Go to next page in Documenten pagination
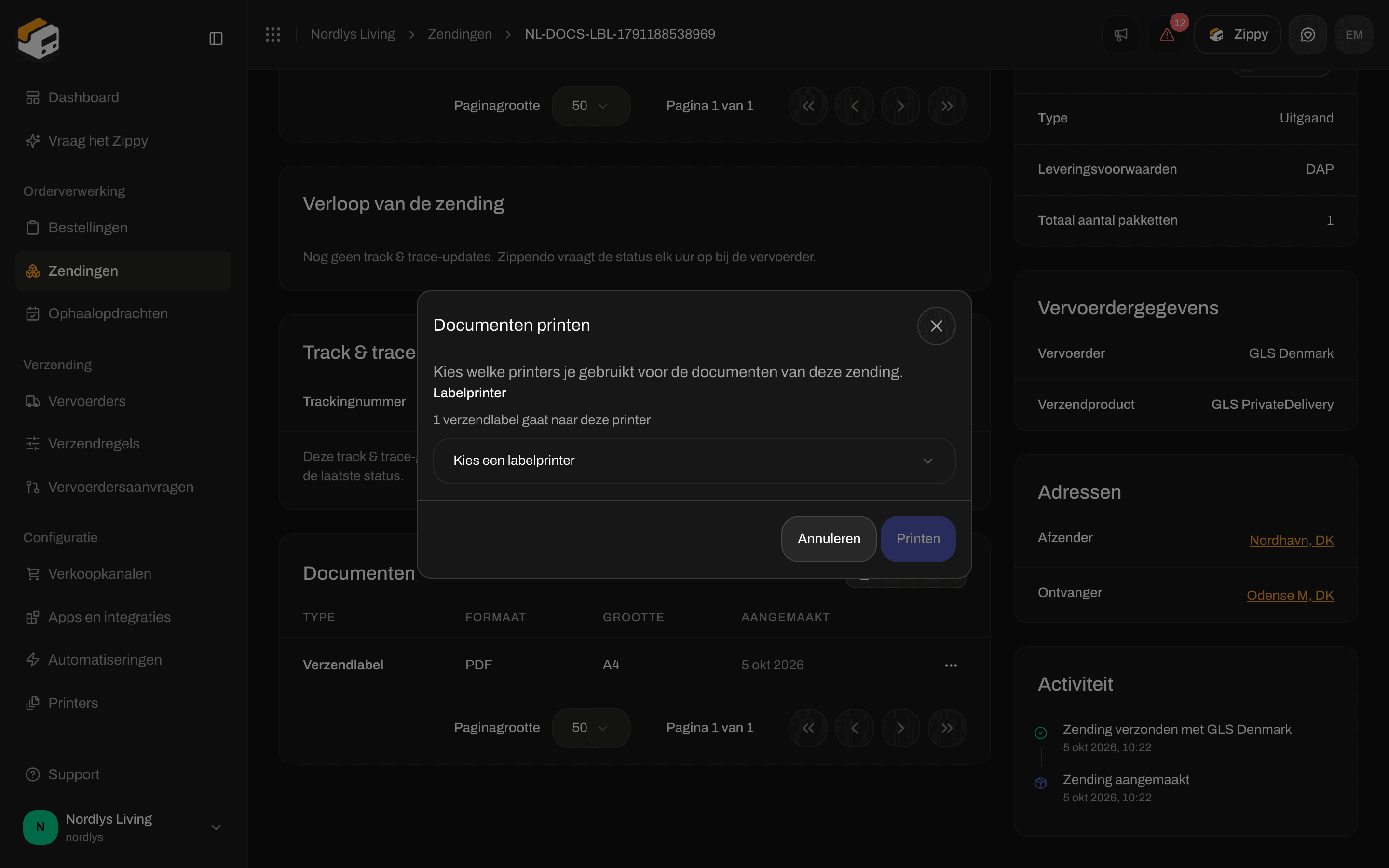 click(x=900, y=728)
